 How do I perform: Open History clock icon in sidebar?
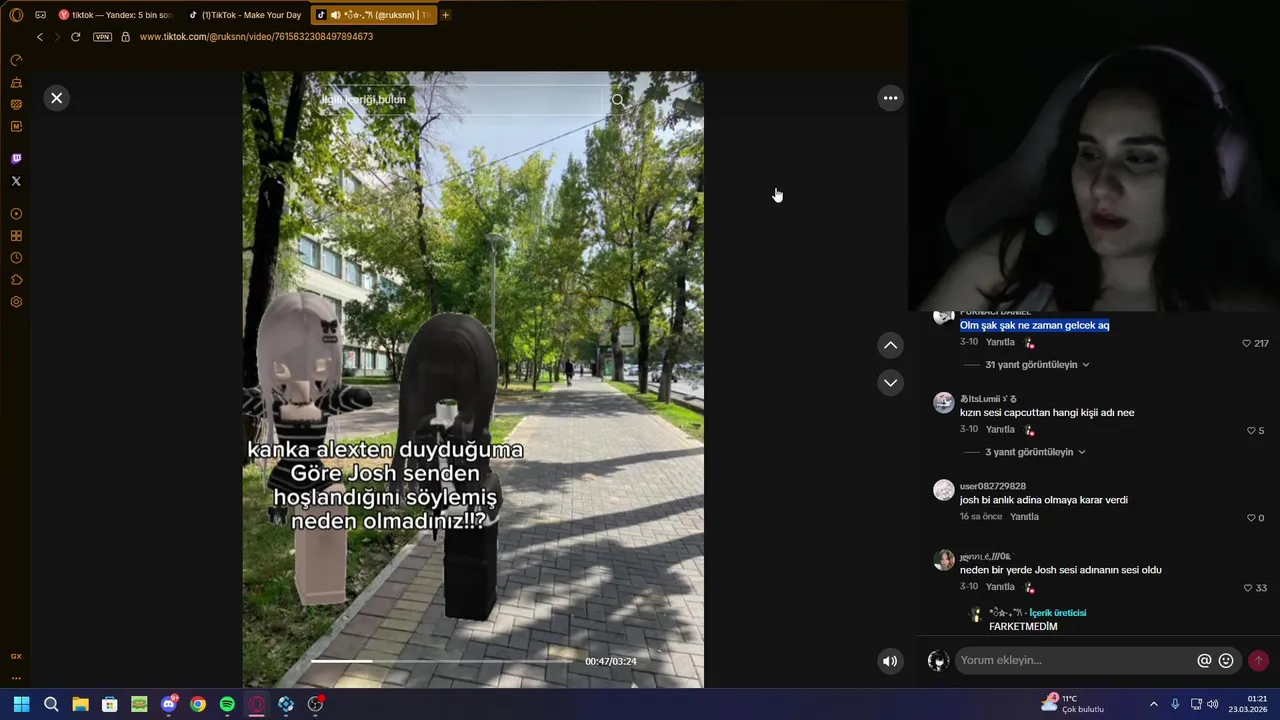pyautogui.click(x=16, y=258)
